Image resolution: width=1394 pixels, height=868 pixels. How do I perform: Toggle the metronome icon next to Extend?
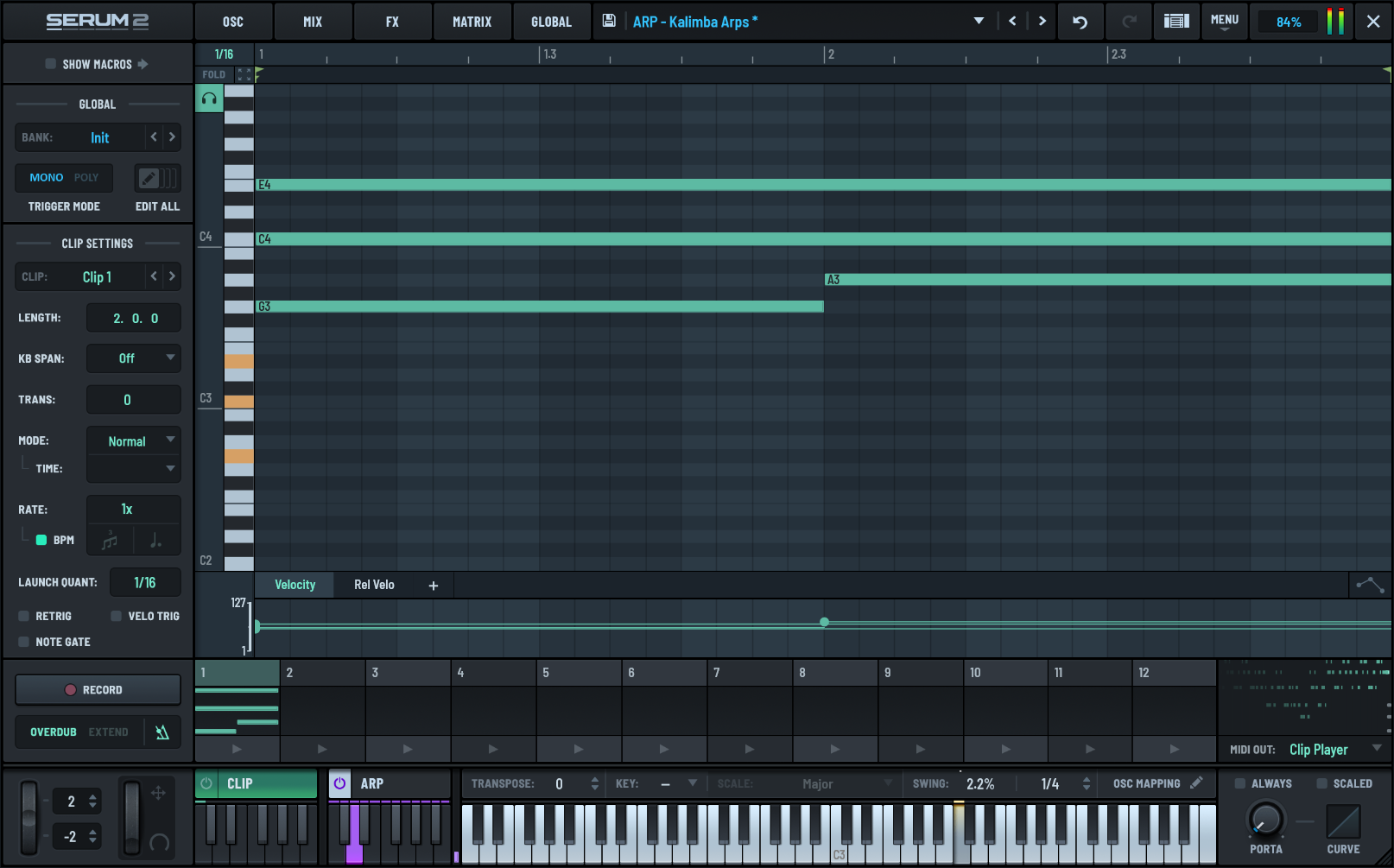(x=162, y=732)
